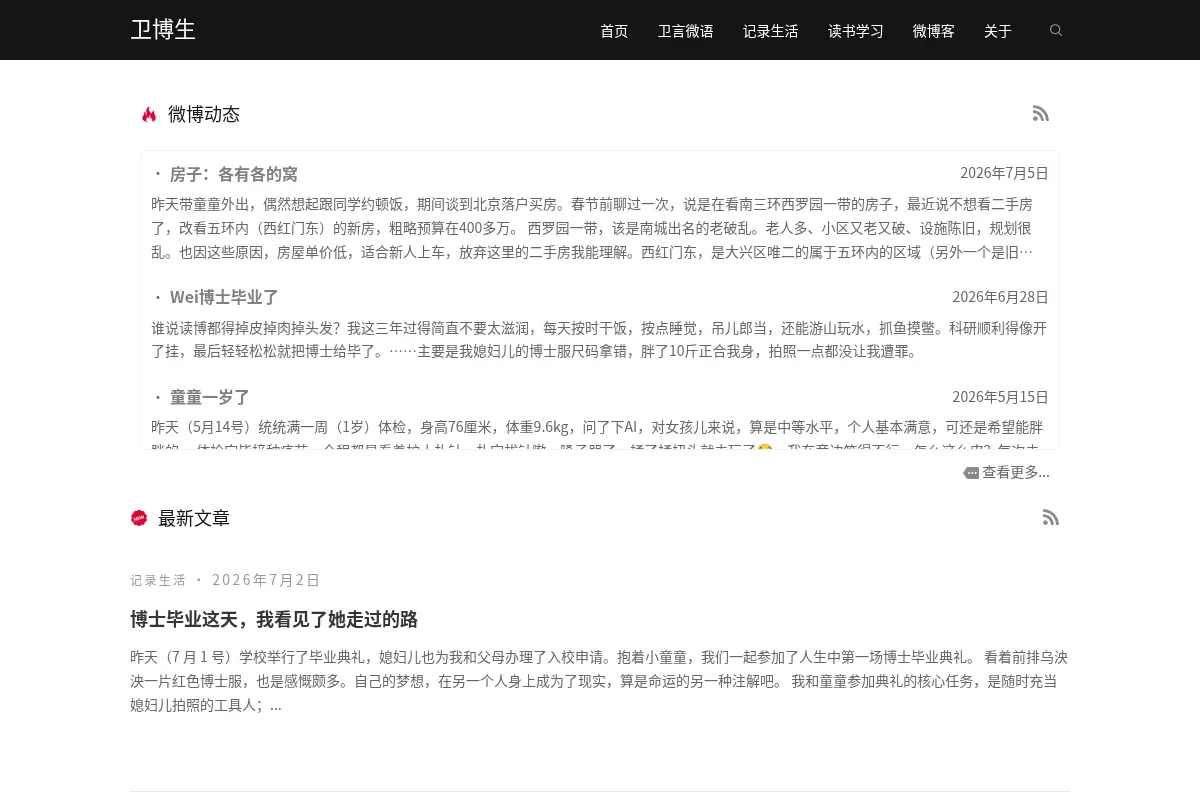This screenshot has width=1200, height=800.
Task: Go to 首页 in the navigation bar
Action: click(614, 31)
